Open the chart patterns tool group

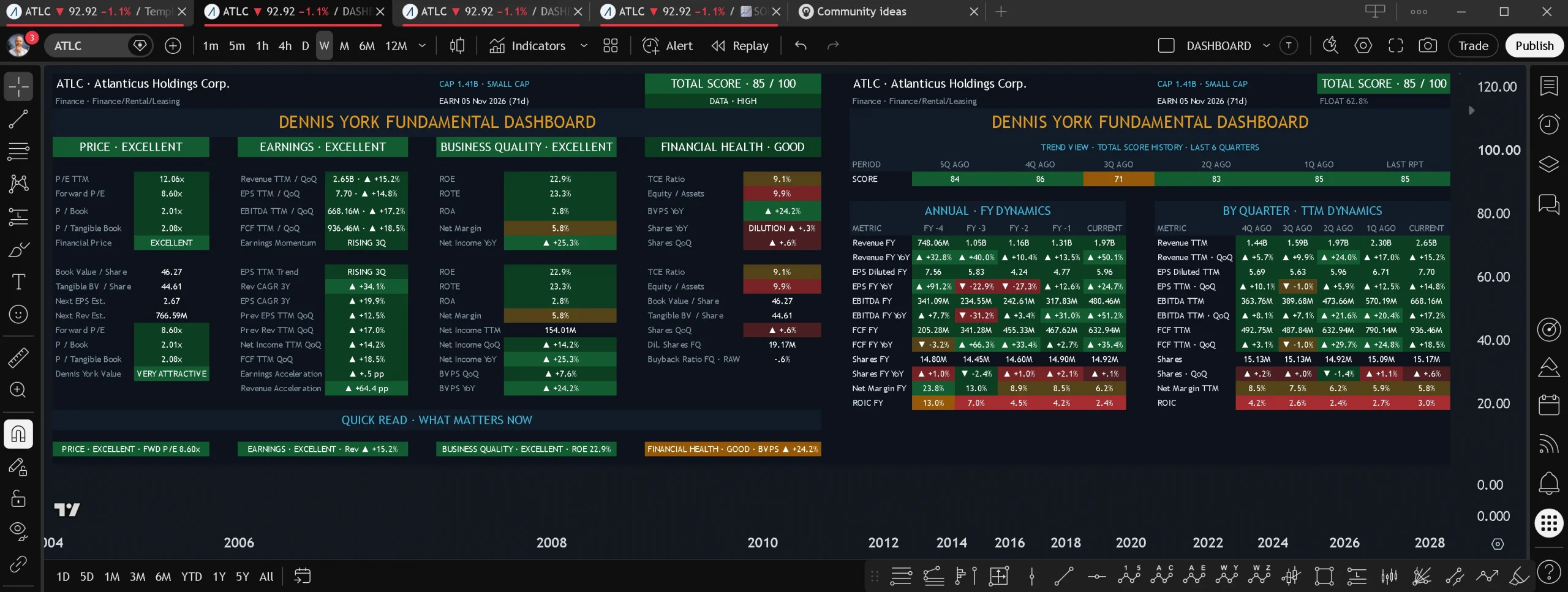pyautogui.click(x=18, y=183)
